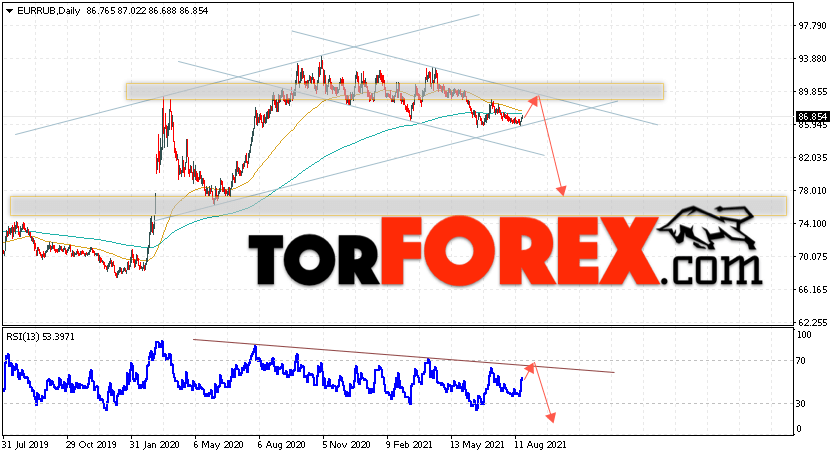Click the RSI 100 level label
Image resolution: width=834 pixels, height=456 pixels.
pyautogui.click(x=804, y=335)
